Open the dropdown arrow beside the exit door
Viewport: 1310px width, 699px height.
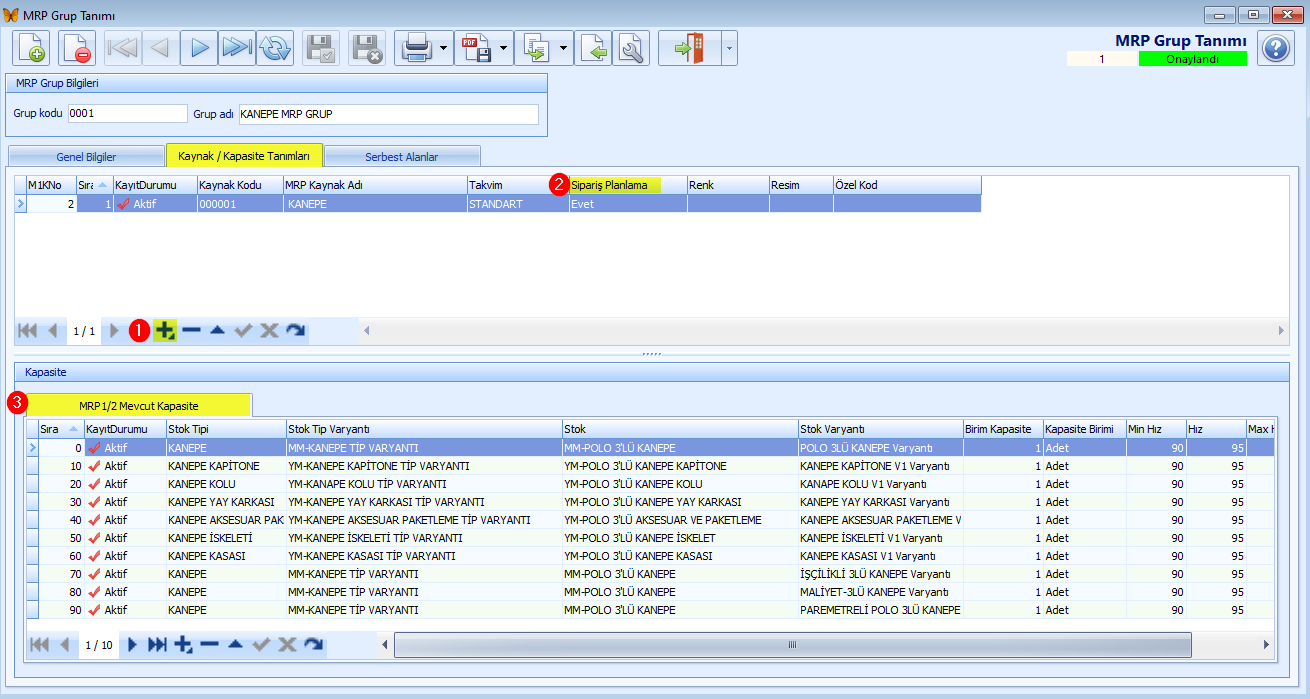tap(728, 48)
